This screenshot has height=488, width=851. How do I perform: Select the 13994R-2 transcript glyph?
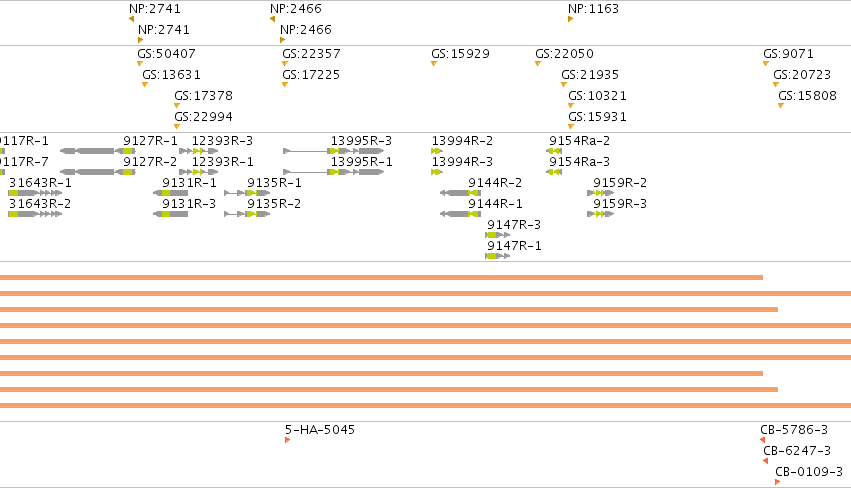[x=437, y=151]
